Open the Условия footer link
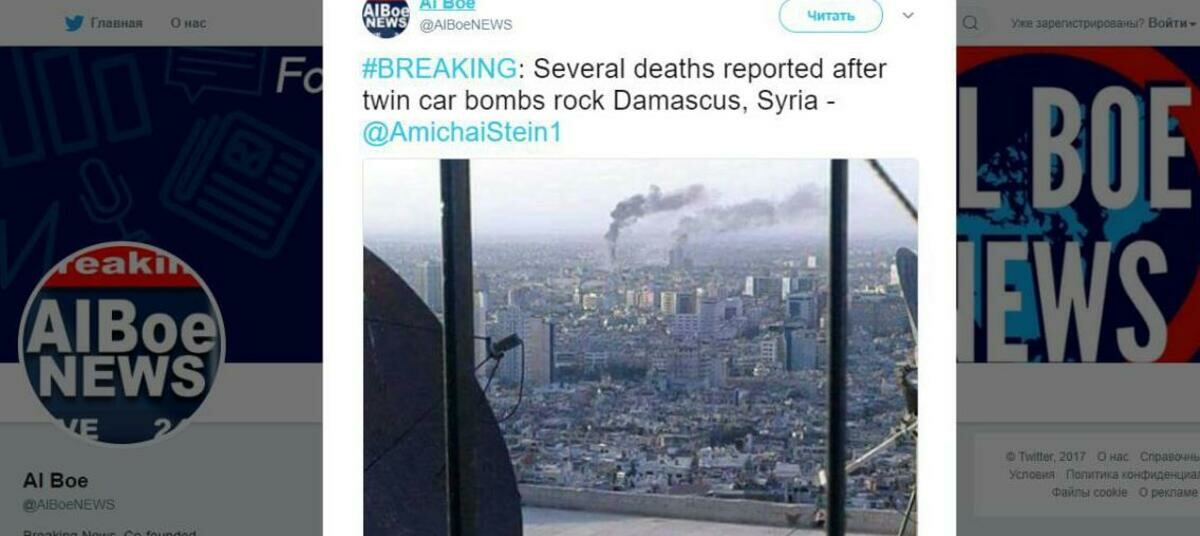Viewport: 1200px width, 536px height. pos(1031,475)
